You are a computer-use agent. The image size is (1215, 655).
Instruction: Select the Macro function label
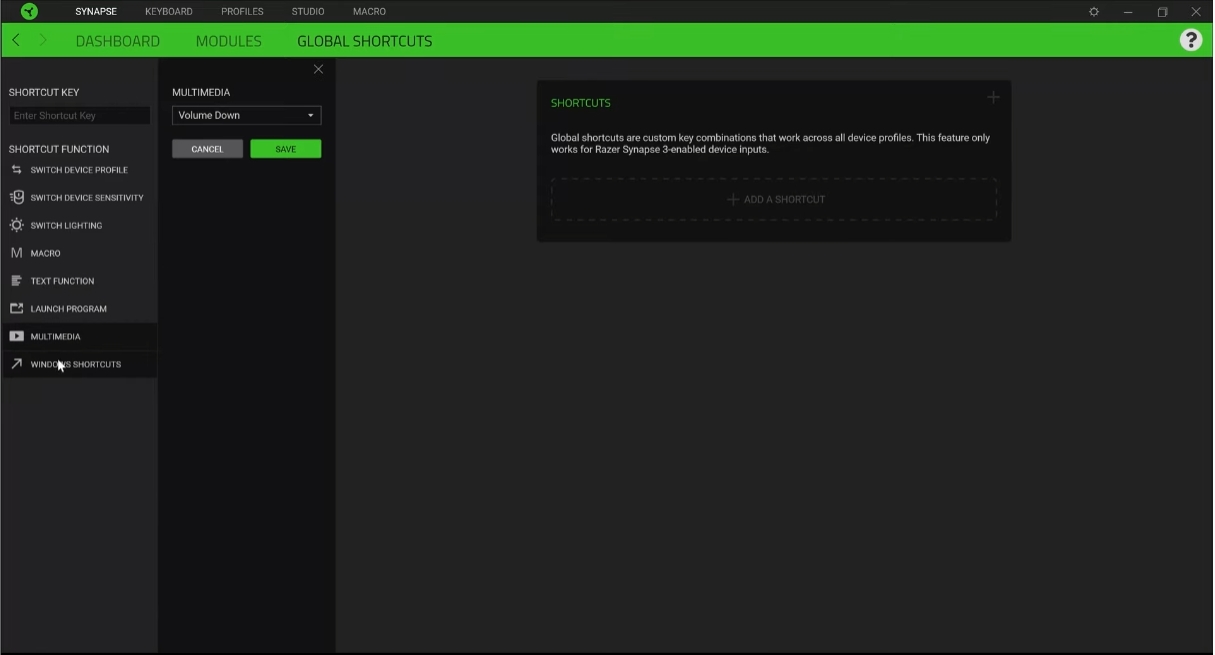coord(46,254)
